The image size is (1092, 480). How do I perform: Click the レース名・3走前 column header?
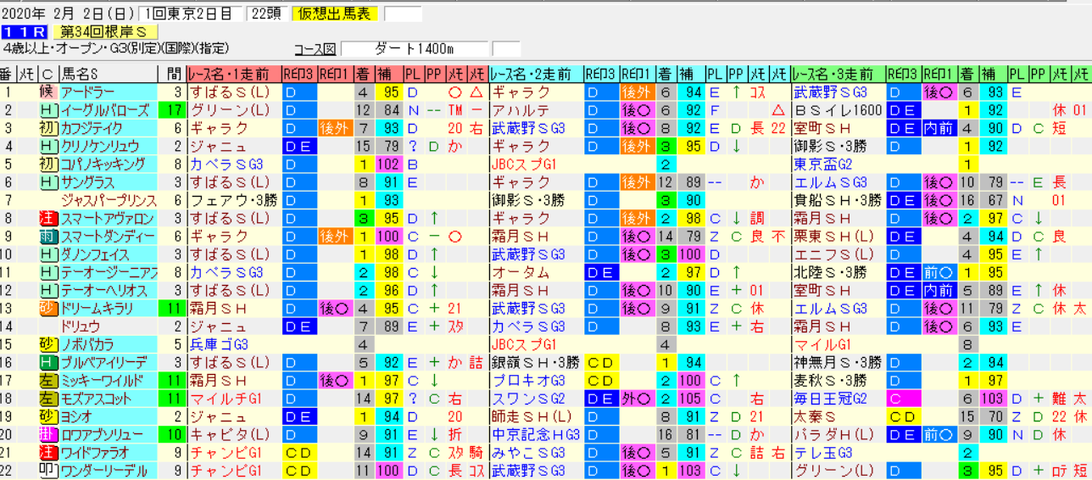pyautogui.click(x=838, y=73)
